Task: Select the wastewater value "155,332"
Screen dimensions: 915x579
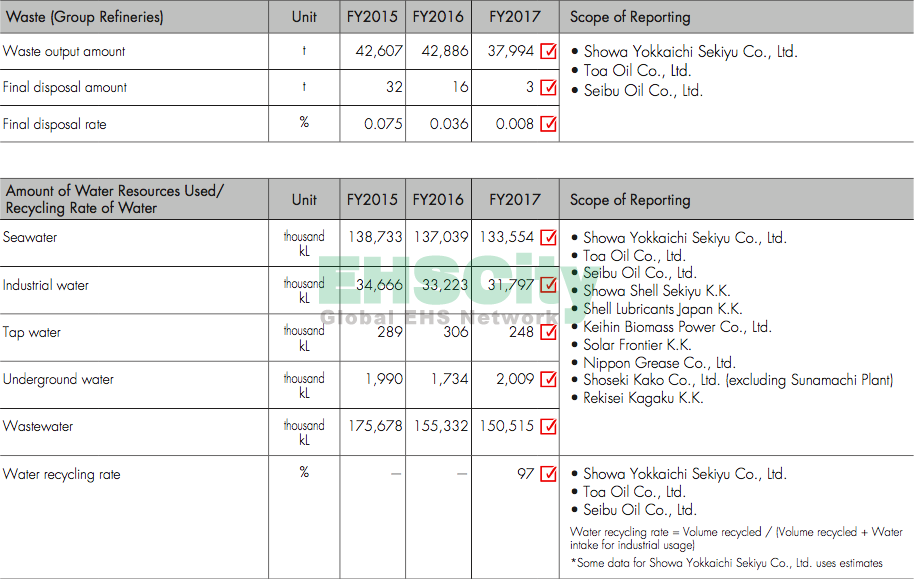Action: point(441,426)
